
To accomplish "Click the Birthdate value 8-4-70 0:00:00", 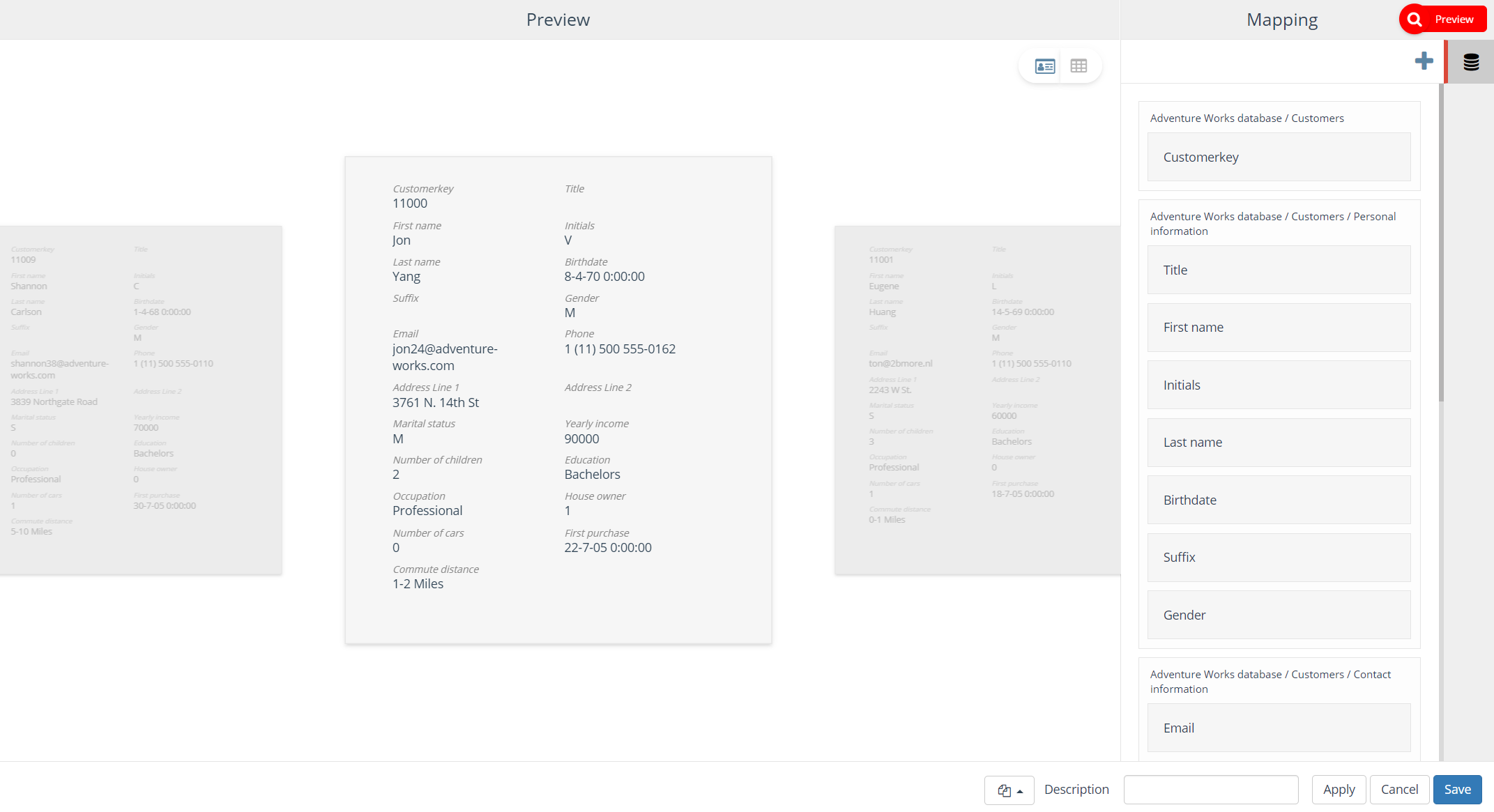I will pyautogui.click(x=604, y=277).
